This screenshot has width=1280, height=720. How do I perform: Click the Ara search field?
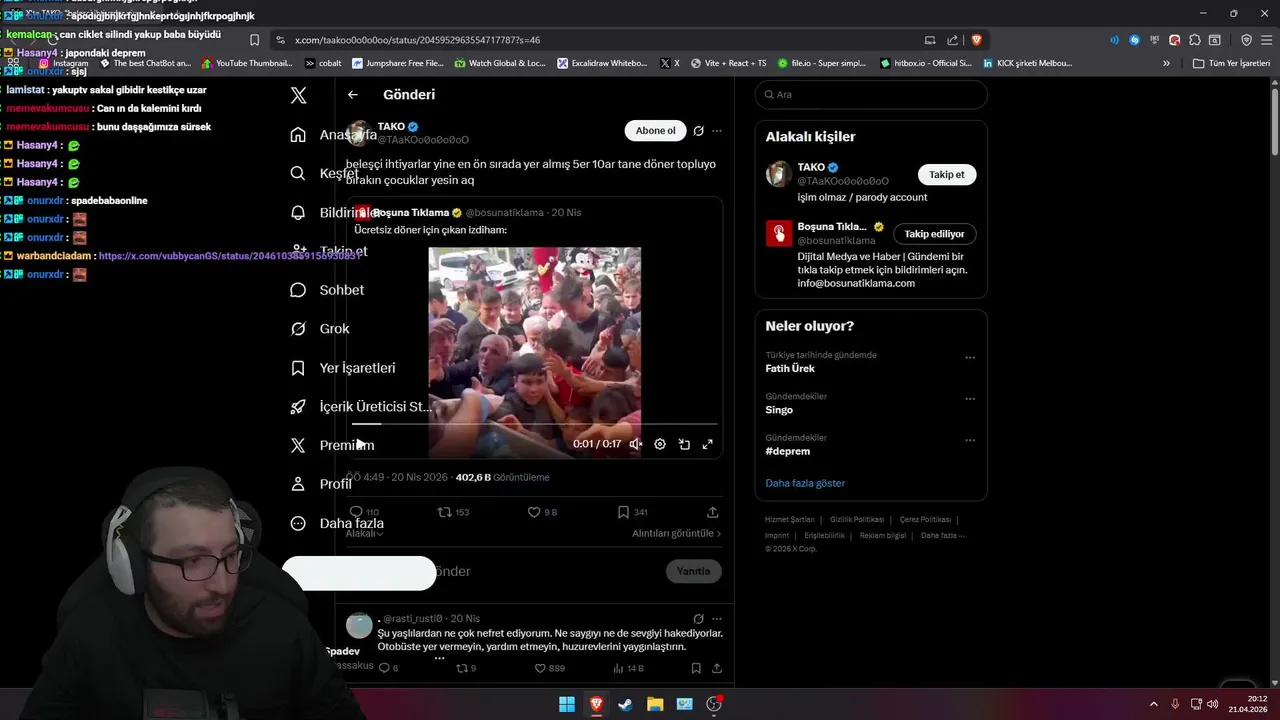(871, 94)
